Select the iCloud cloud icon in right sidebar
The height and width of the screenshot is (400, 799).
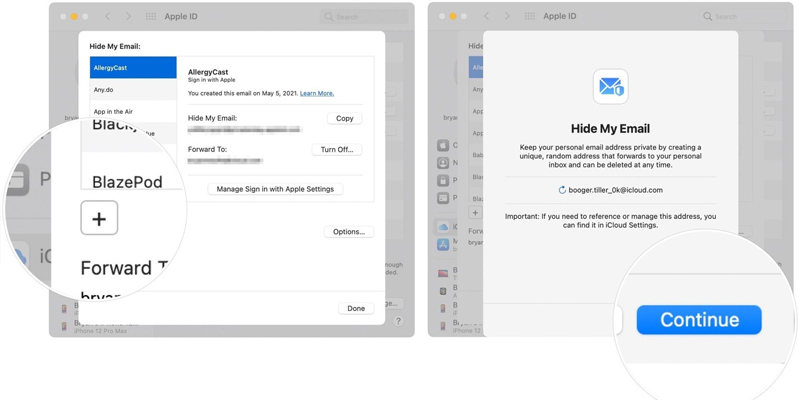pyautogui.click(x=443, y=227)
